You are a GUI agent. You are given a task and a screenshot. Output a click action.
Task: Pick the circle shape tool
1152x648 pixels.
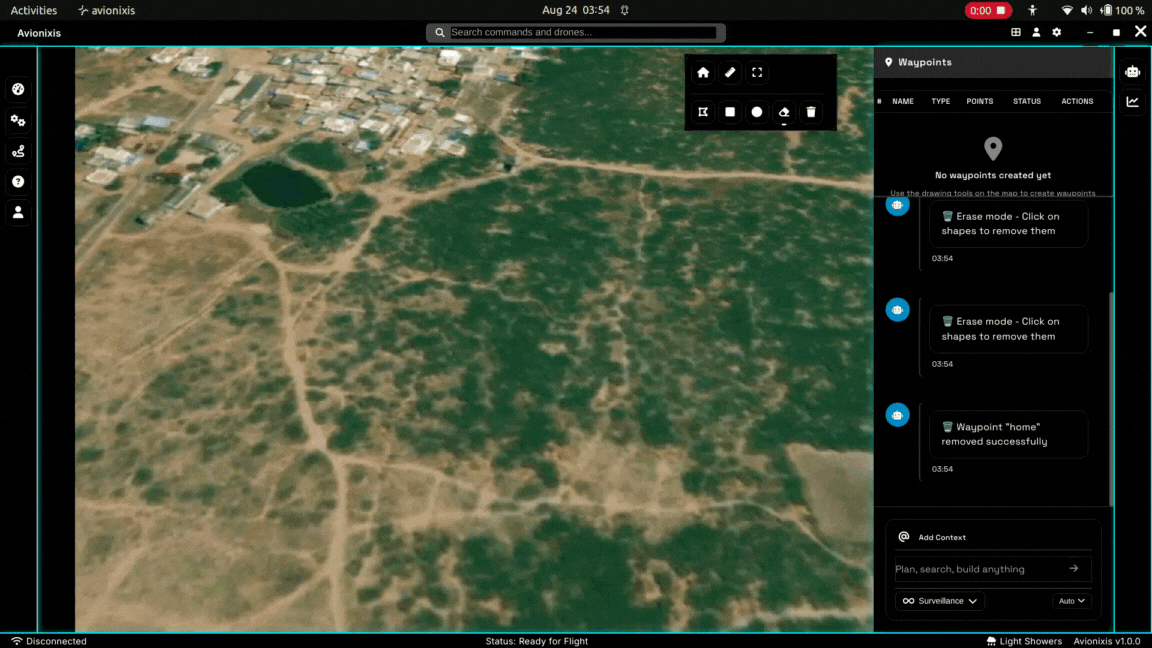pos(757,112)
